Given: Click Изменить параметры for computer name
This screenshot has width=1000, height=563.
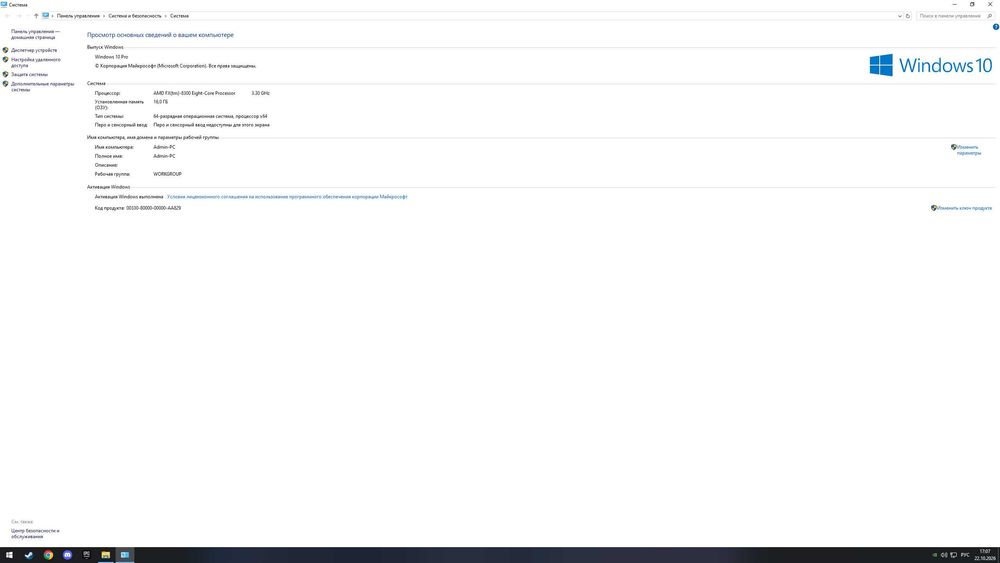Looking at the screenshot, I should click(x=968, y=150).
